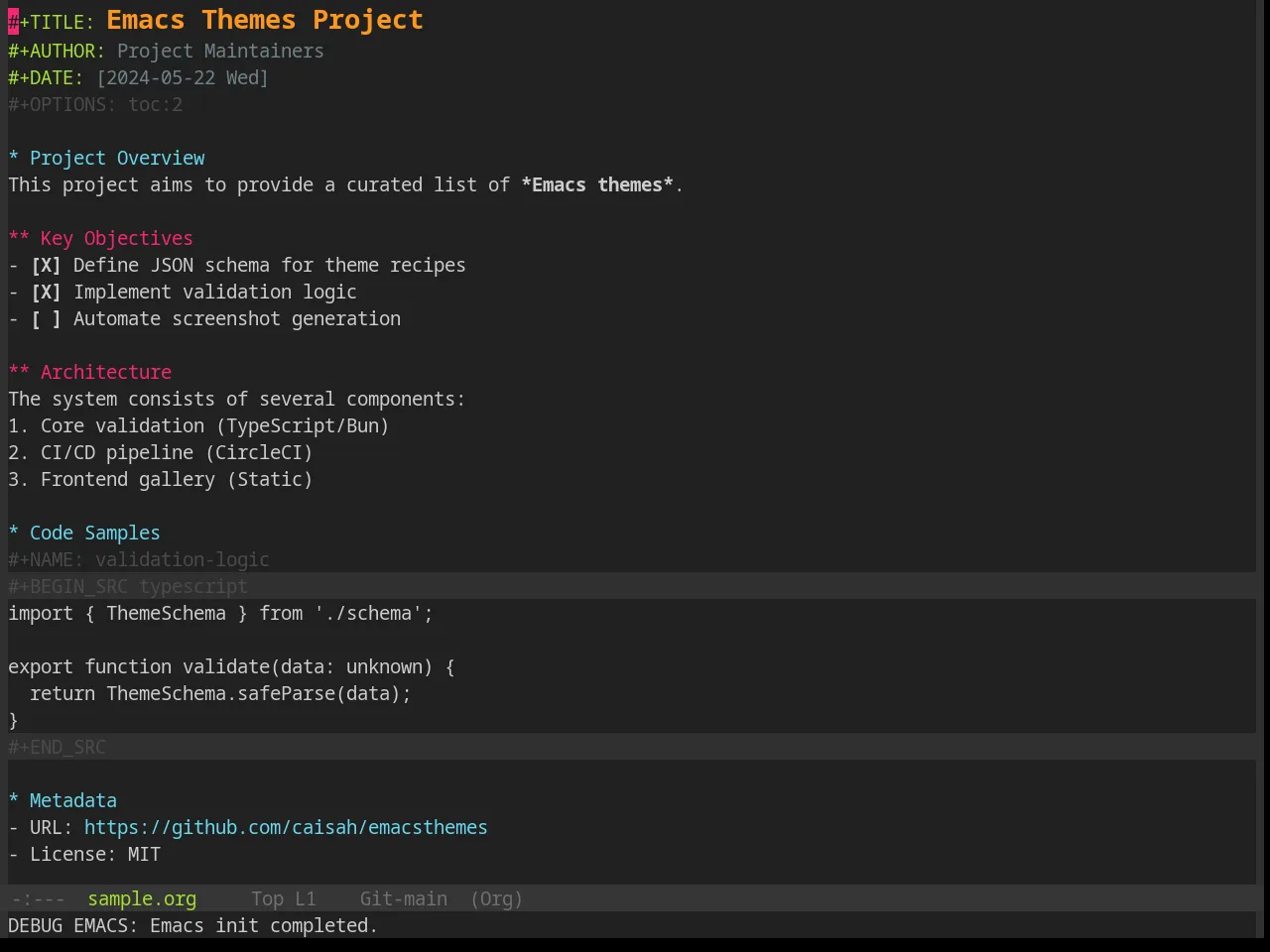Click the bold '*Emacs themes*' text
Screen dimensions: 1270x952
(x=597, y=184)
